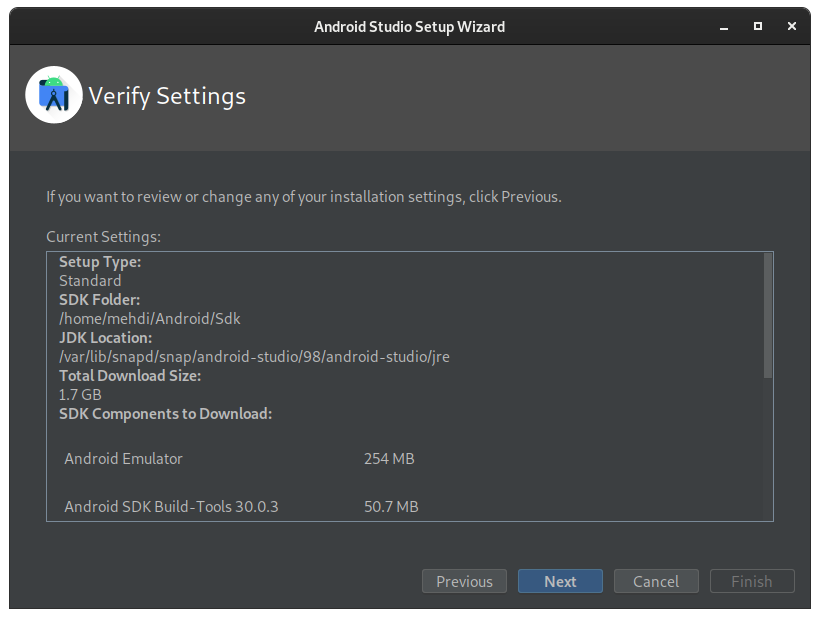Select the SDK path /home/mehdi/Android/Sdk
The height and width of the screenshot is (618, 820).
click(150, 319)
